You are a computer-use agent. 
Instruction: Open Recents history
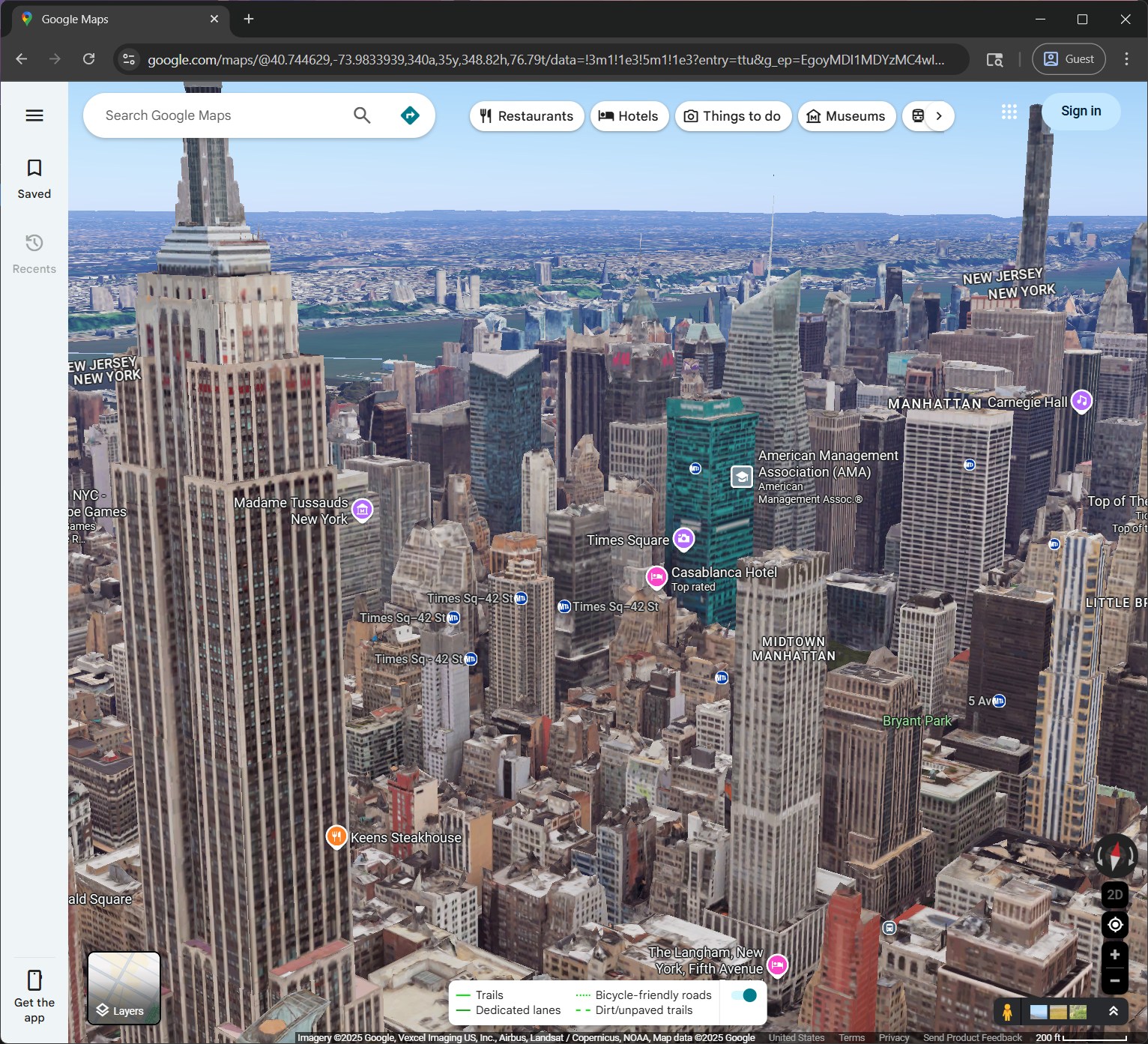point(34,253)
